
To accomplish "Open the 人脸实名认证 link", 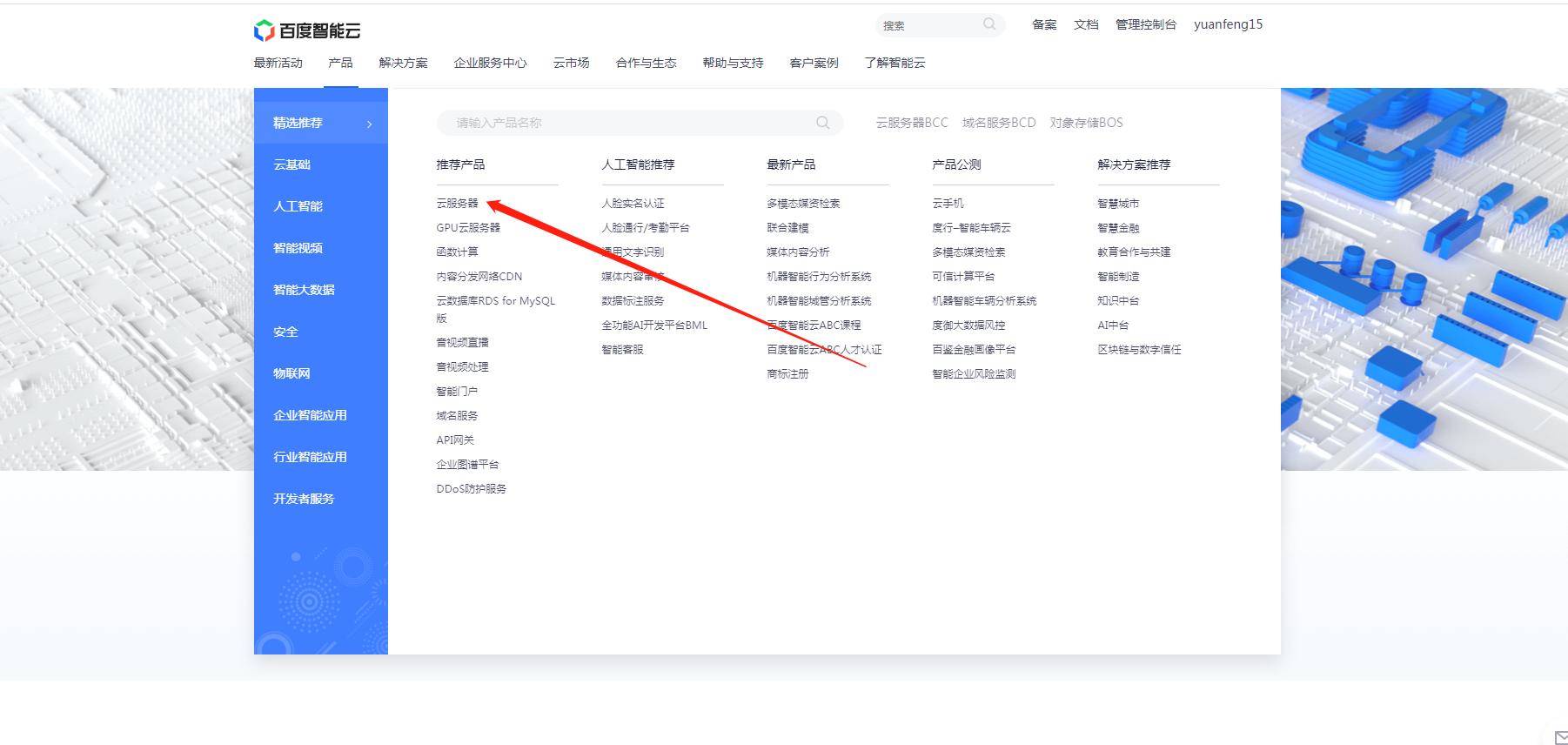I will pos(633,203).
